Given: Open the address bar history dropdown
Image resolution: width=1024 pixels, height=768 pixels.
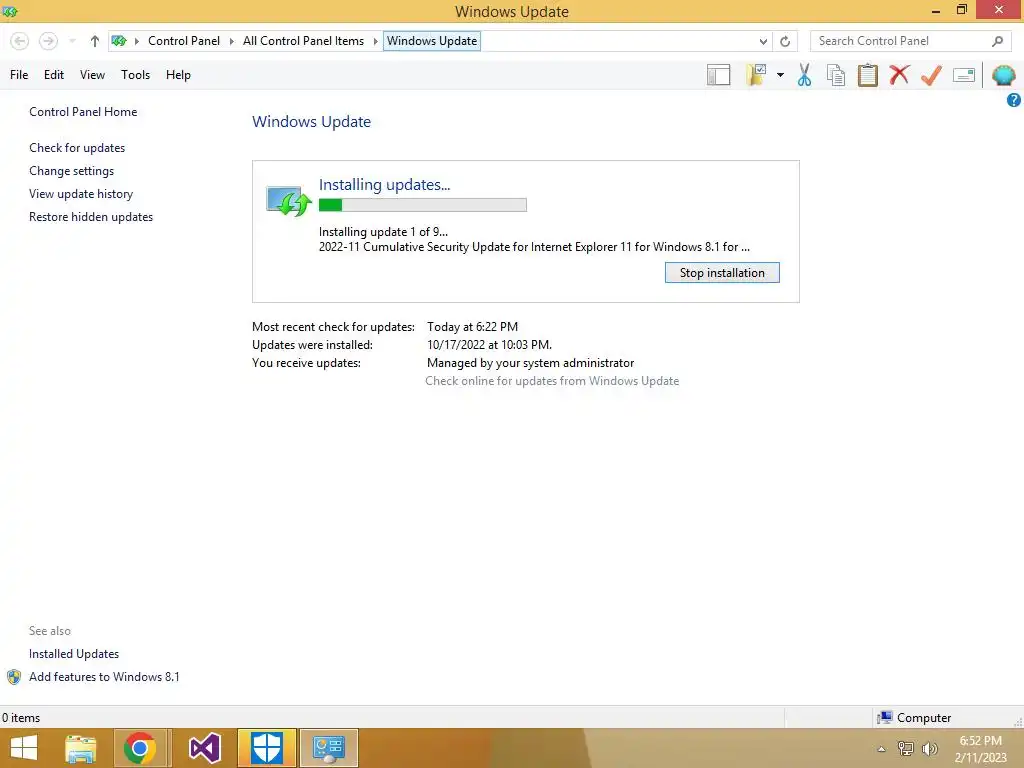Looking at the screenshot, I should tap(763, 41).
